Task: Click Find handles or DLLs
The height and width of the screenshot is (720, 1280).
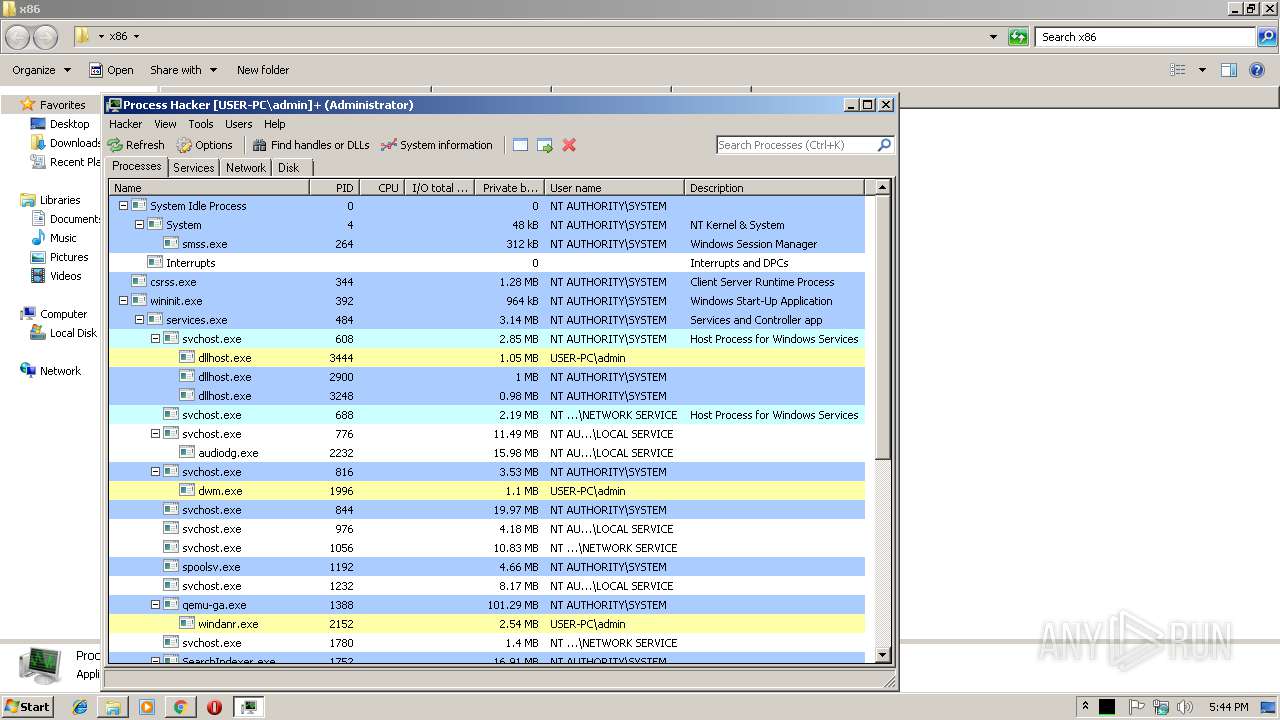Action: (311, 145)
